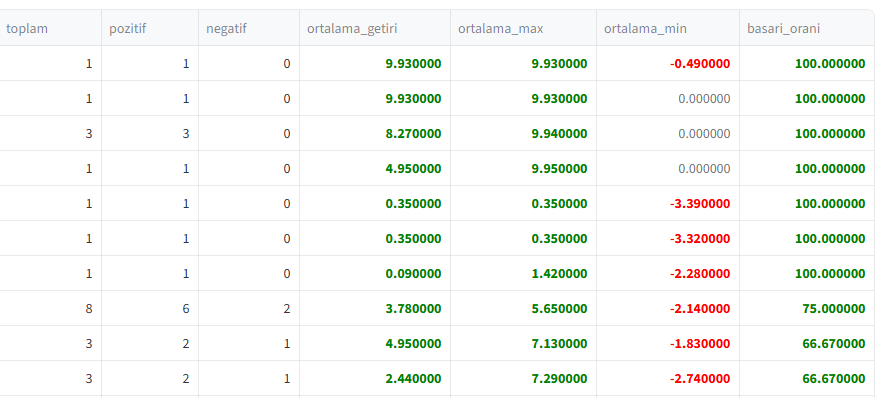Select the 75.000000 basari_orani cell
The image size is (887, 398).
[x=807, y=309]
